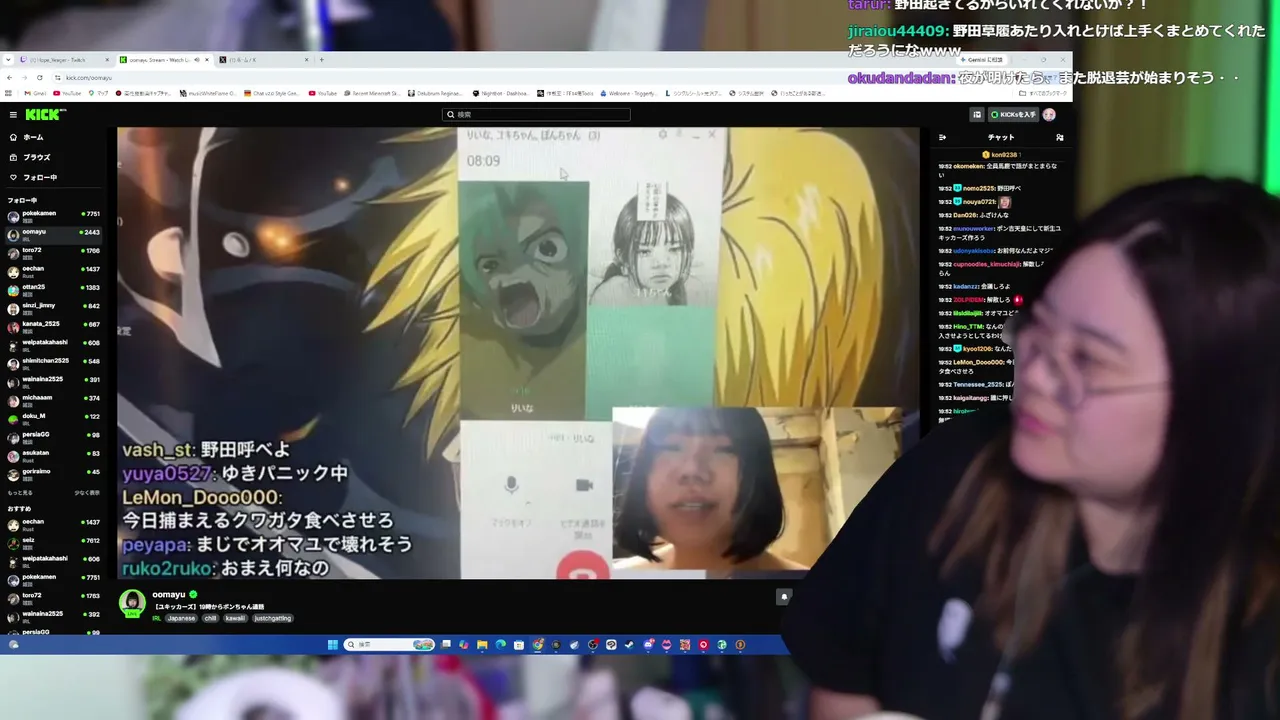
Task: Click the チャット chat header
Action: click(1001, 137)
